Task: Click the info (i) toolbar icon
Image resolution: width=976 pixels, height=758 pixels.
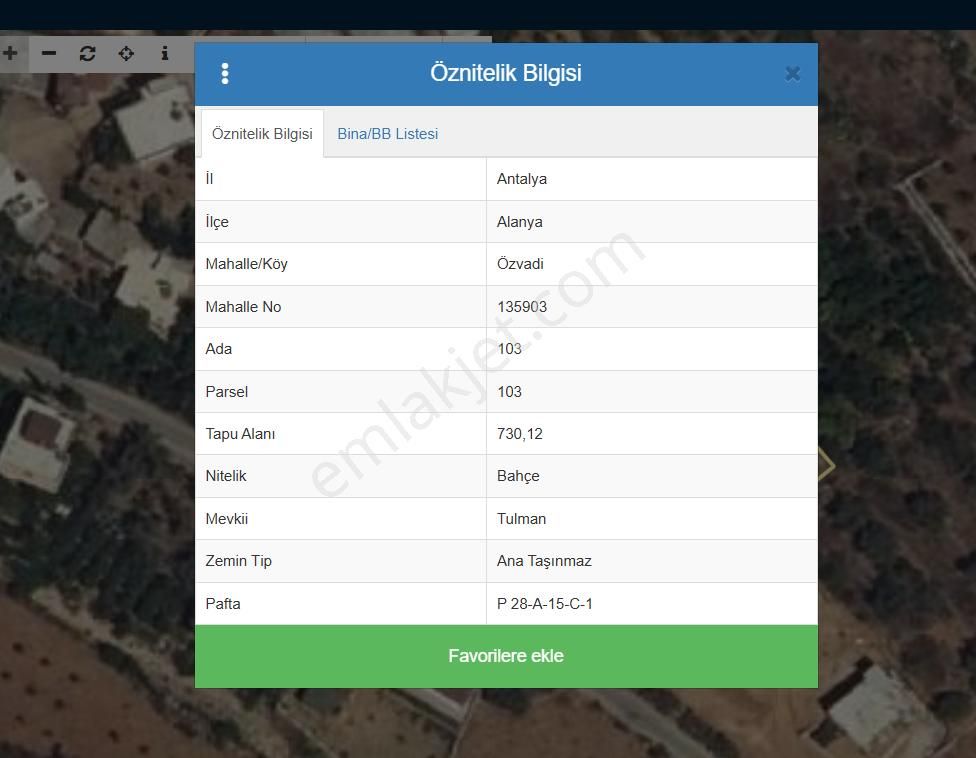Action: [165, 53]
